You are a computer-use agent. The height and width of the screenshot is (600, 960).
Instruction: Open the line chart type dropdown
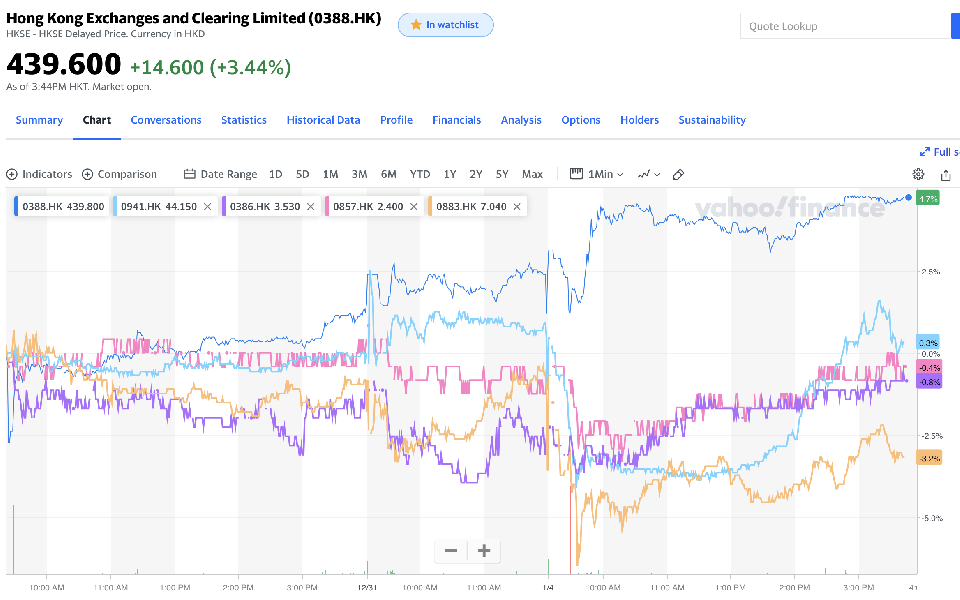tap(649, 174)
